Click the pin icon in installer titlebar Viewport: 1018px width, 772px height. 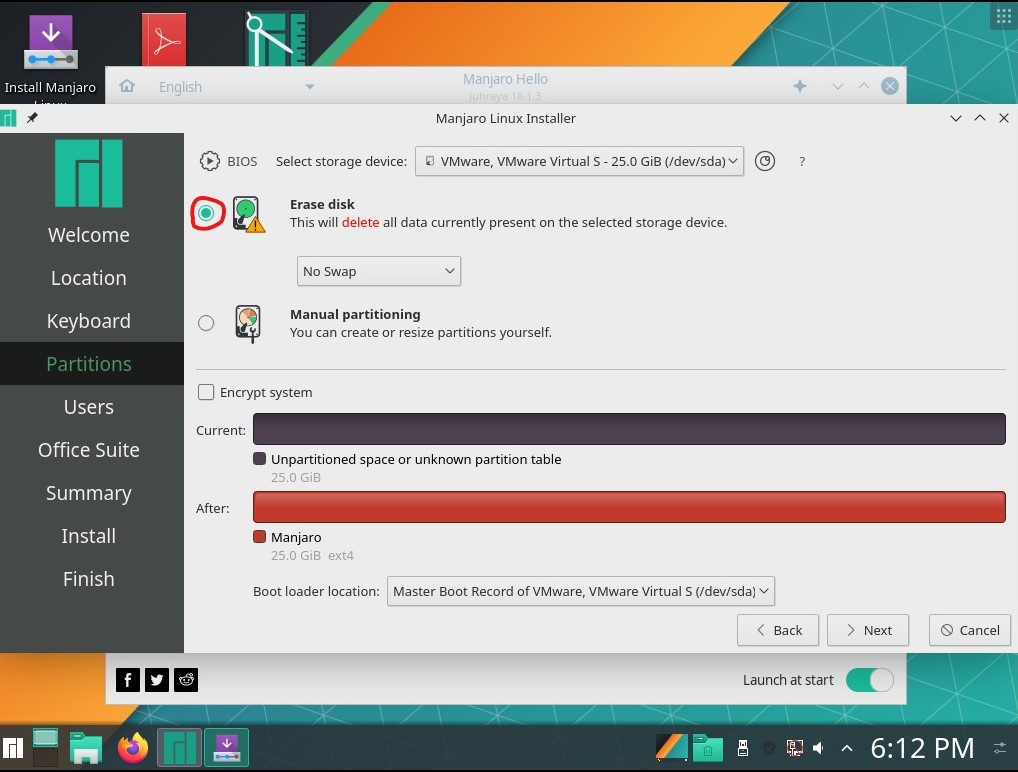32,118
